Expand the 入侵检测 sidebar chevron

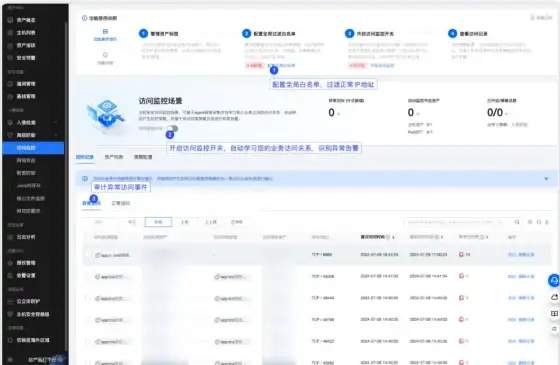click(56, 122)
